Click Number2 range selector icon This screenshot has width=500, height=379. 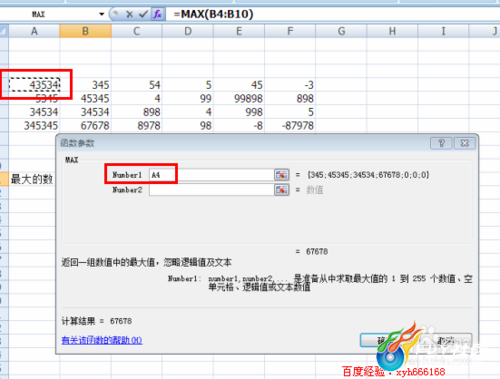point(281,190)
